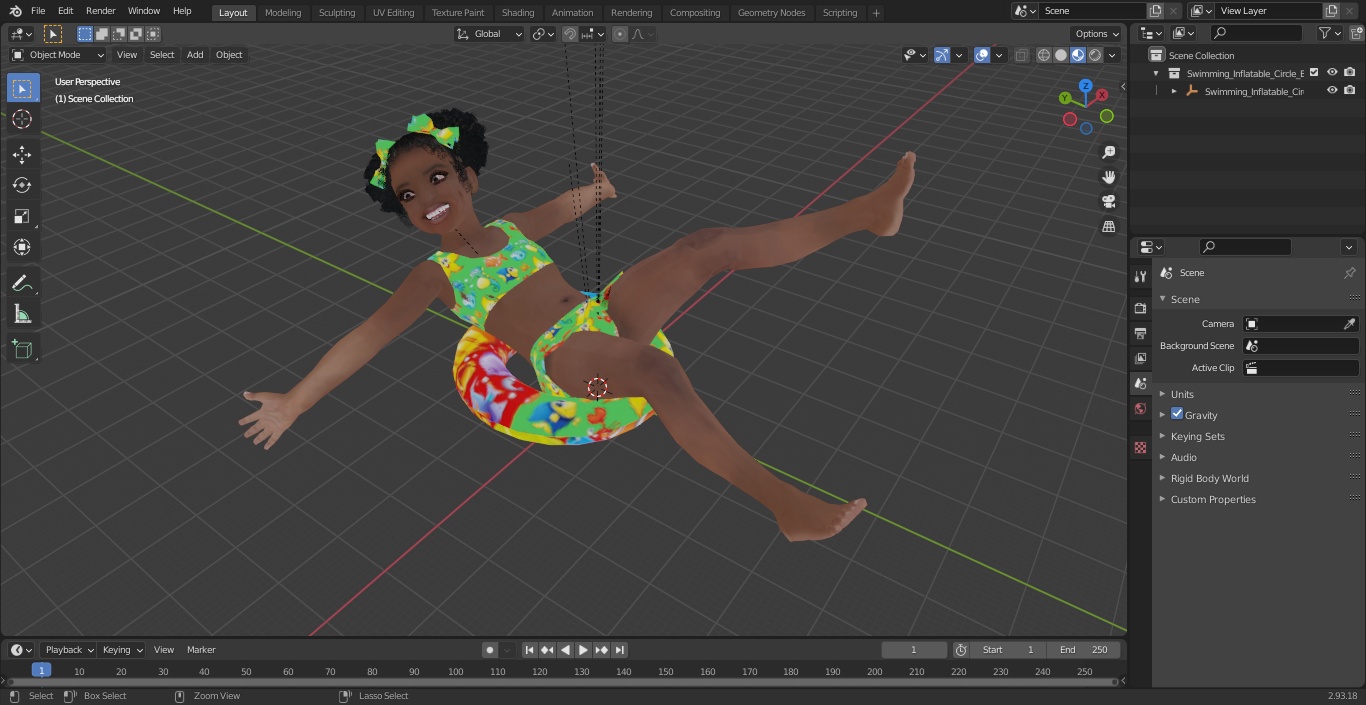Select the Annotate tool

22,283
